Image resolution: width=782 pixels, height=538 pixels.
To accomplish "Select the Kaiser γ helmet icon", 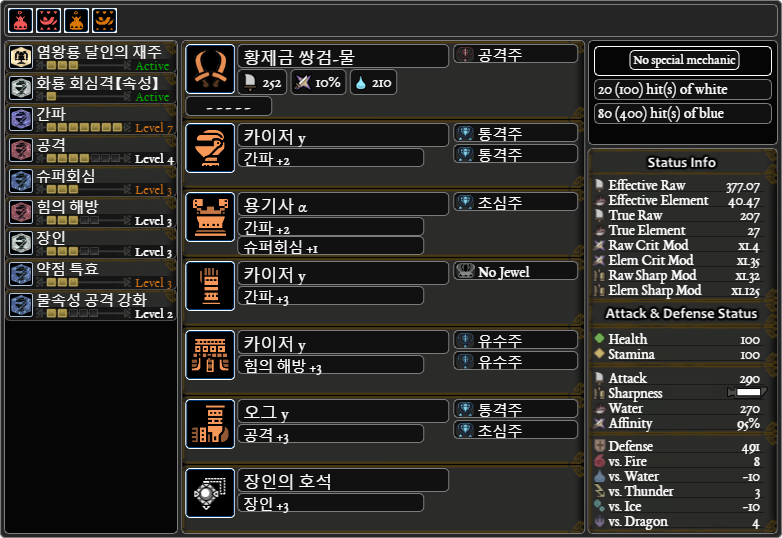I will click(210, 148).
